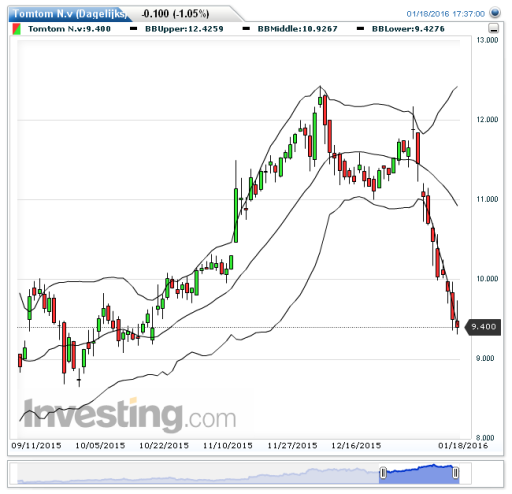The height and width of the screenshot is (494, 512).
Task: Click the BBMiddle legend marker
Action: pyautogui.click(x=246, y=29)
